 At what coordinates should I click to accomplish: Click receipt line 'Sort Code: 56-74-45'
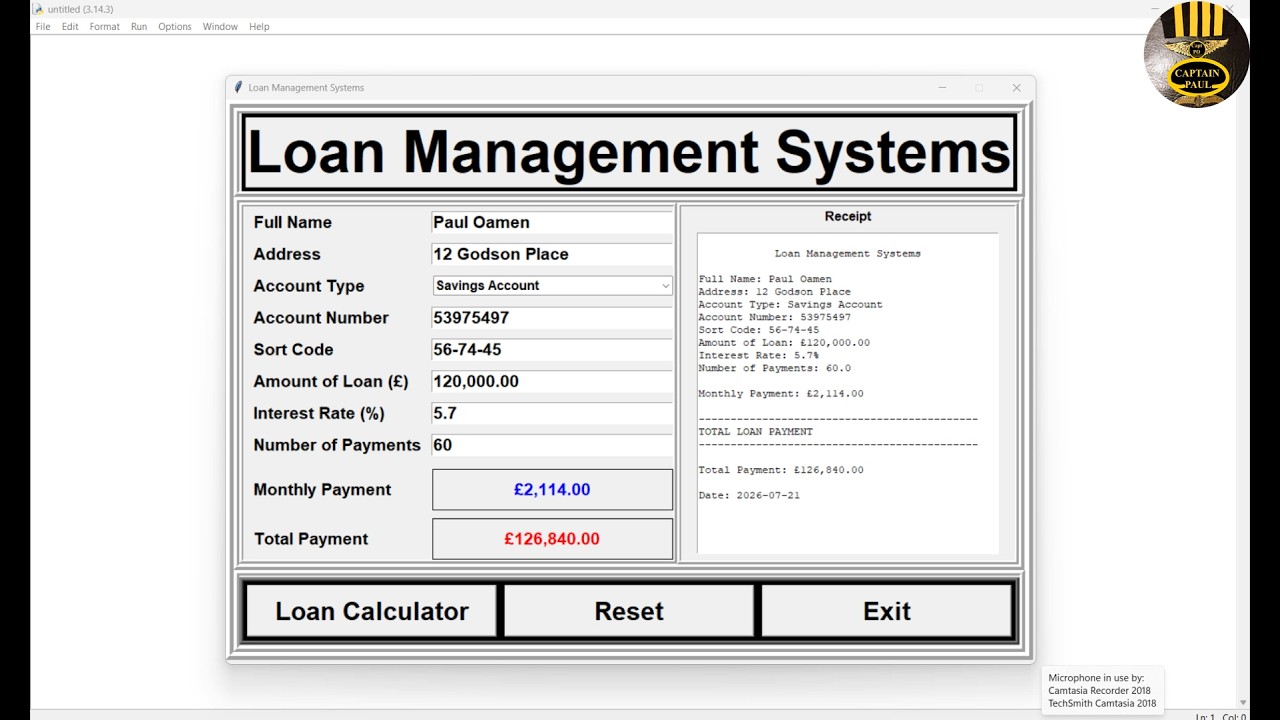point(758,330)
